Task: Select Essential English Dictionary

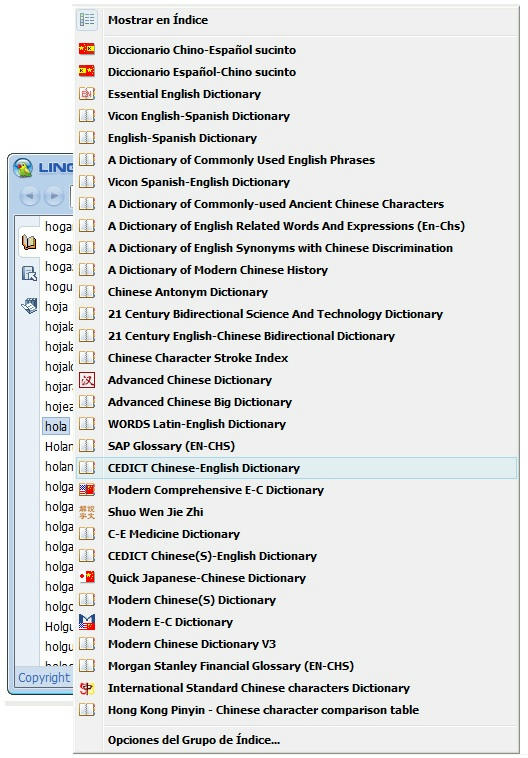Action: 296,94
